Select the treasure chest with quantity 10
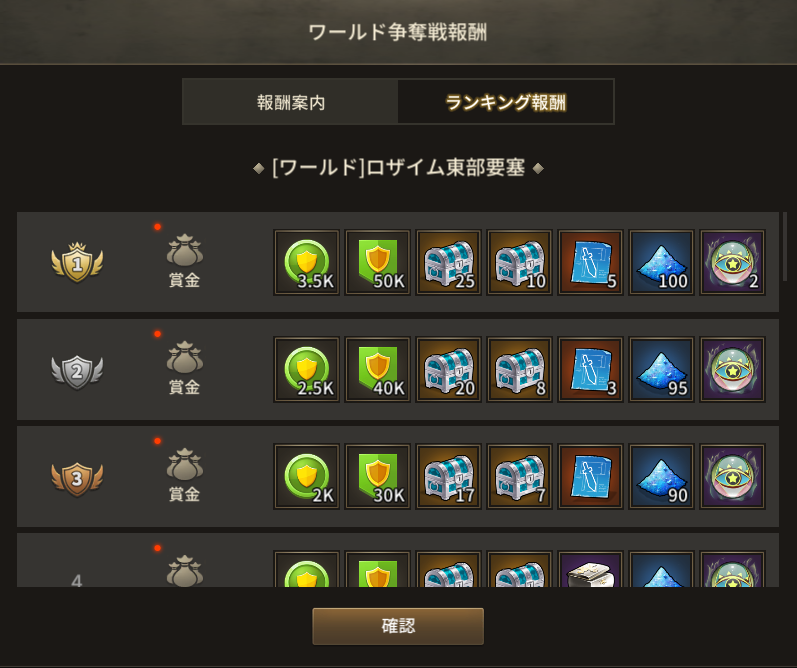The width and height of the screenshot is (797, 668). tap(519, 262)
